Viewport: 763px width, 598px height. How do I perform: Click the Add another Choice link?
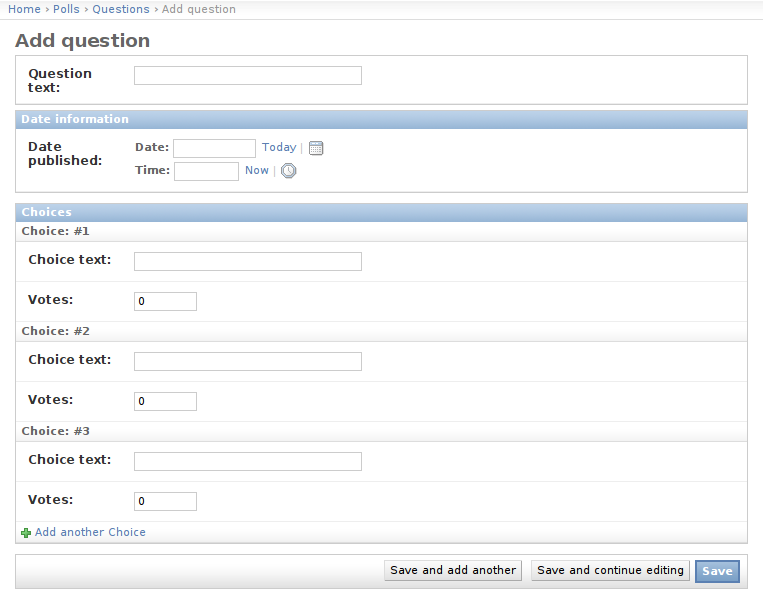[x=90, y=532]
